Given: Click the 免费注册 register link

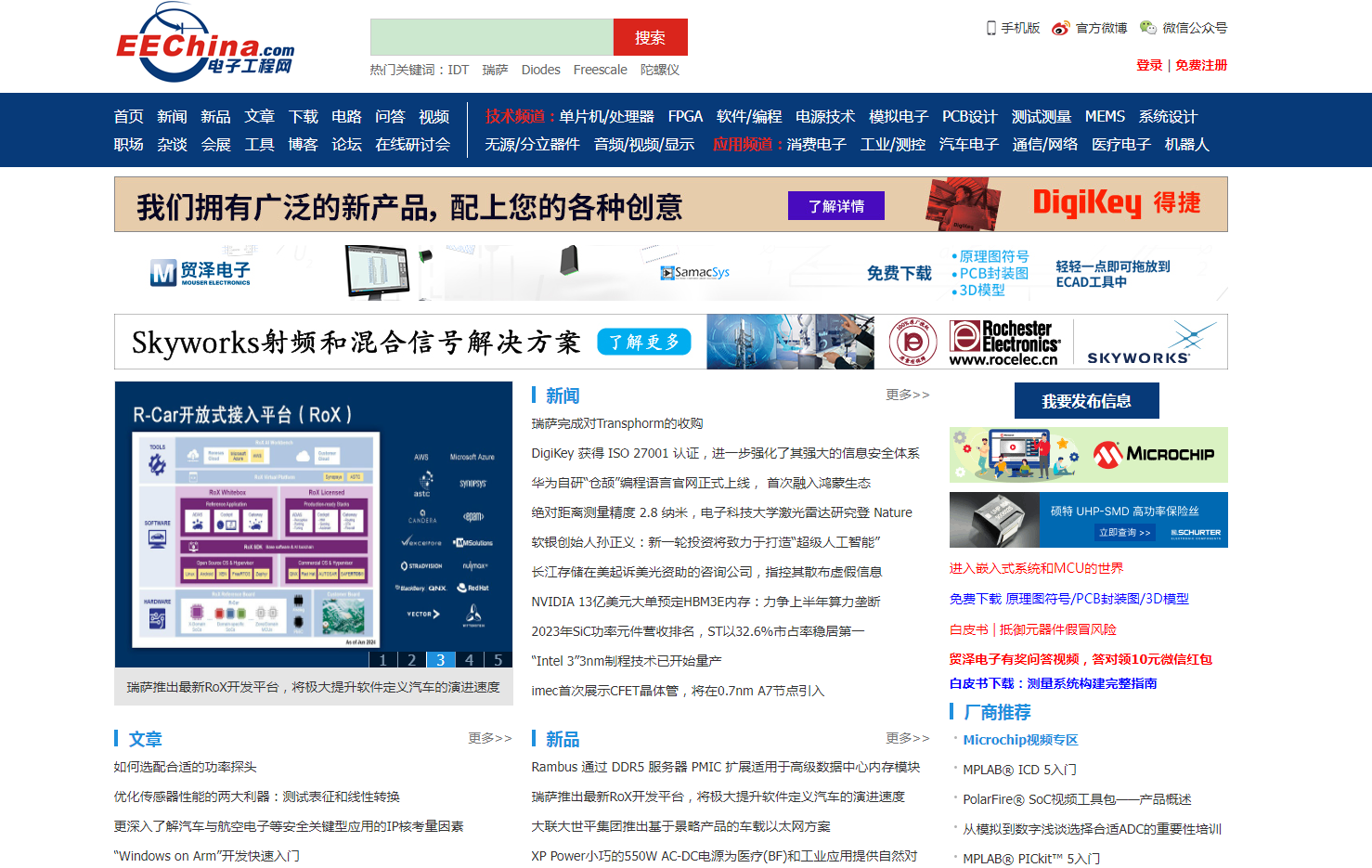Looking at the screenshot, I should tap(1201, 65).
